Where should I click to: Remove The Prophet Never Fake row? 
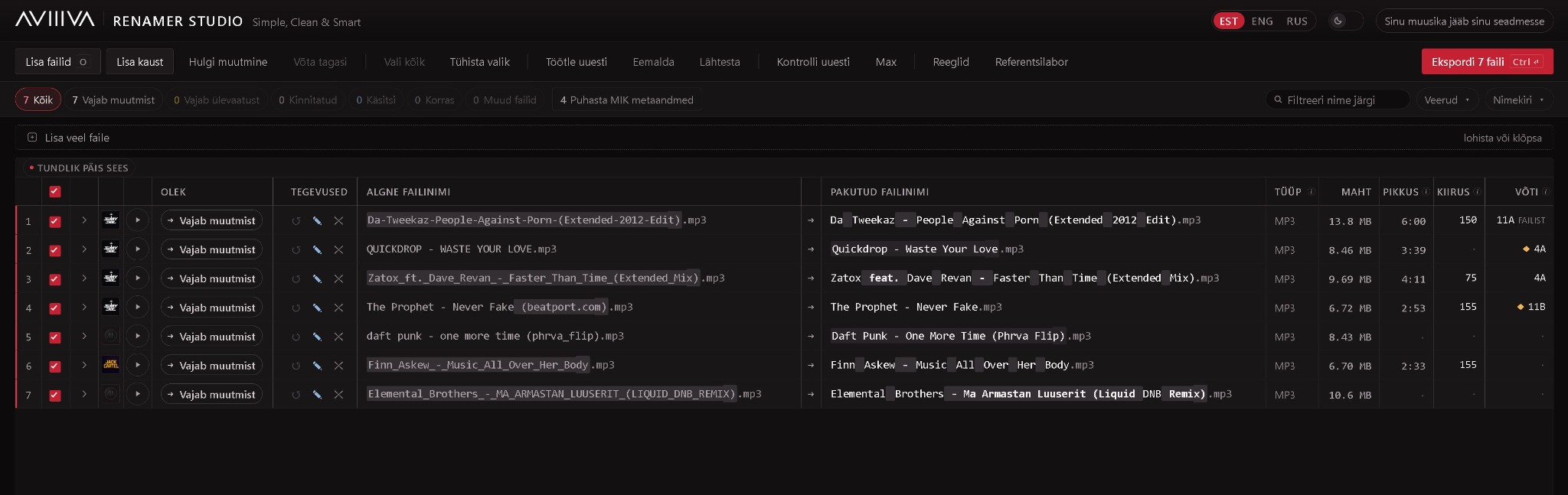click(x=338, y=308)
